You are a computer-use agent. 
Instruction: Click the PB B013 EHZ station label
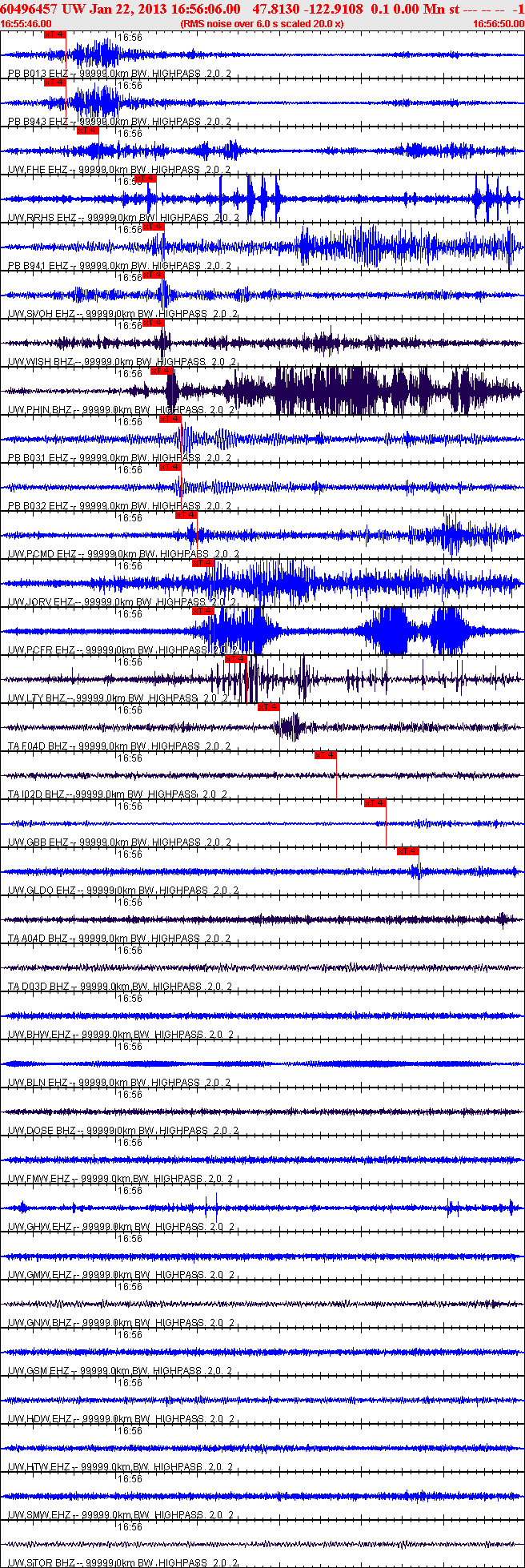(x=38, y=74)
